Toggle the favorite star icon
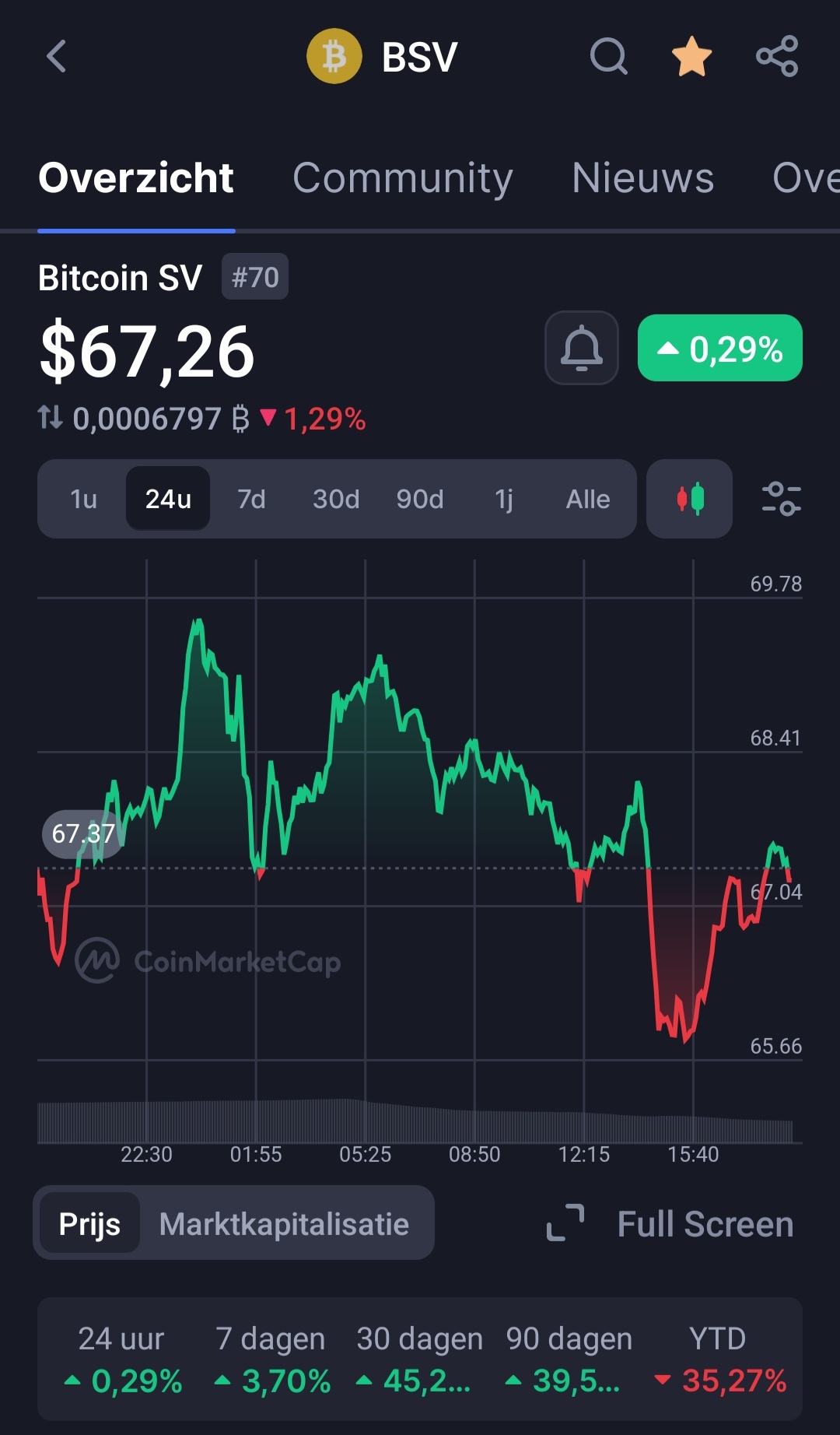This screenshot has height=1435, width=840. tap(691, 57)
